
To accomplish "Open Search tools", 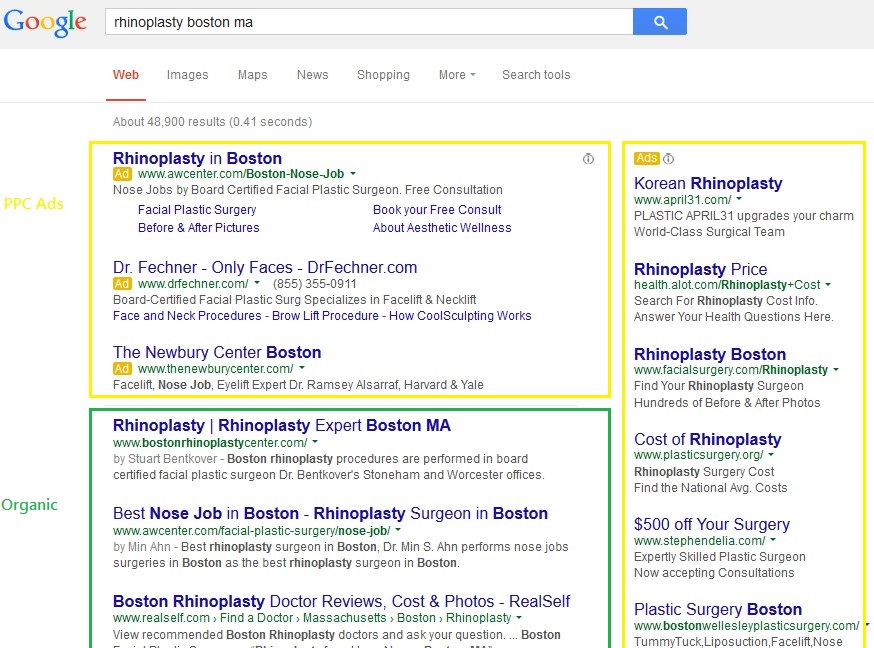I will pos(536,75).
